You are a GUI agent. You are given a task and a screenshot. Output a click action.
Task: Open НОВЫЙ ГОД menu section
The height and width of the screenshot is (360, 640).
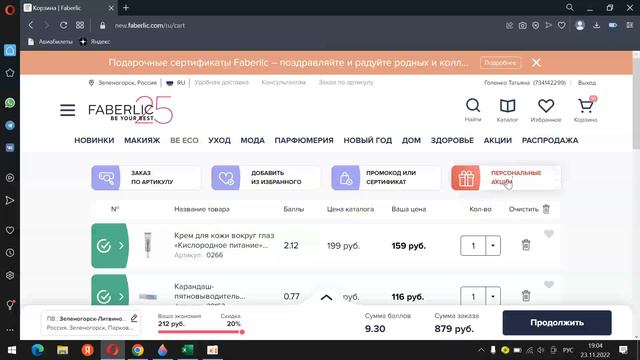click(x=367, y=140)
